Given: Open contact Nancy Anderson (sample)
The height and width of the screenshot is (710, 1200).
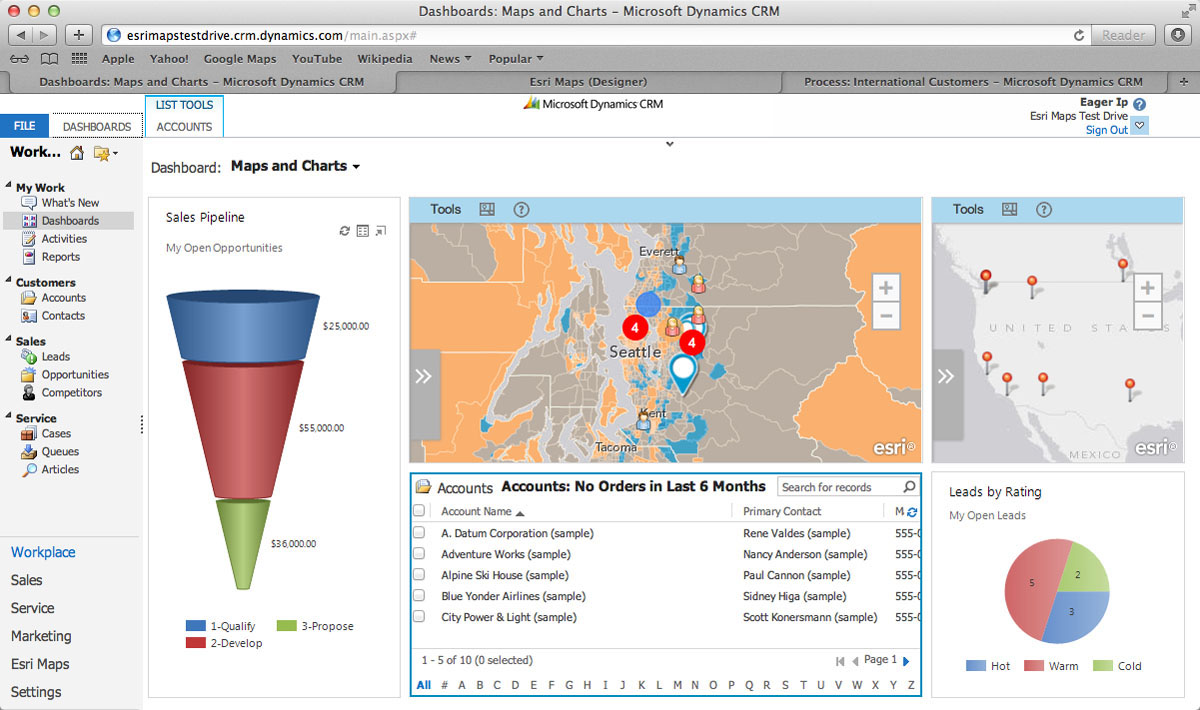Looking at the screenshot, I should 805,554.
